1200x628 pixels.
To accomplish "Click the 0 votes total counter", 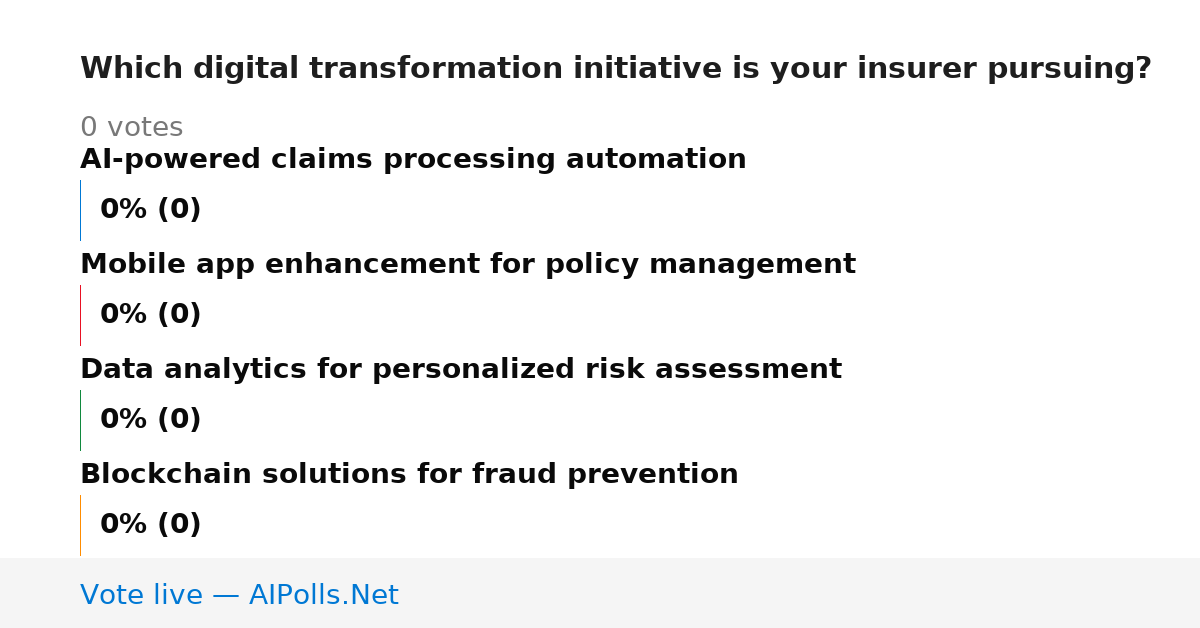I will pyautogui.click(x=131, y=128).
